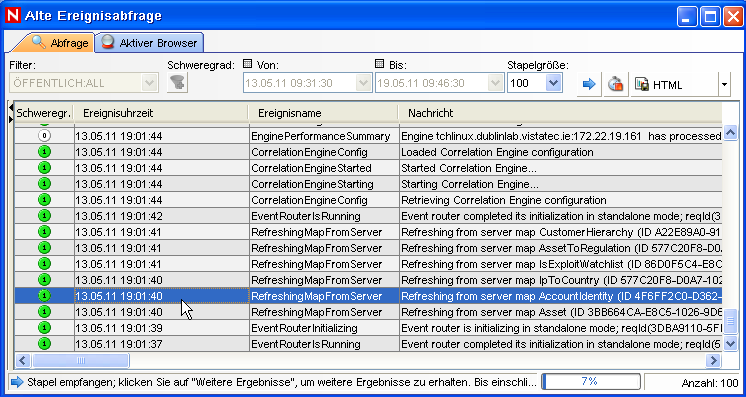
Task: Click the Bis calendar icon
Action: click(x=379, y=64)
